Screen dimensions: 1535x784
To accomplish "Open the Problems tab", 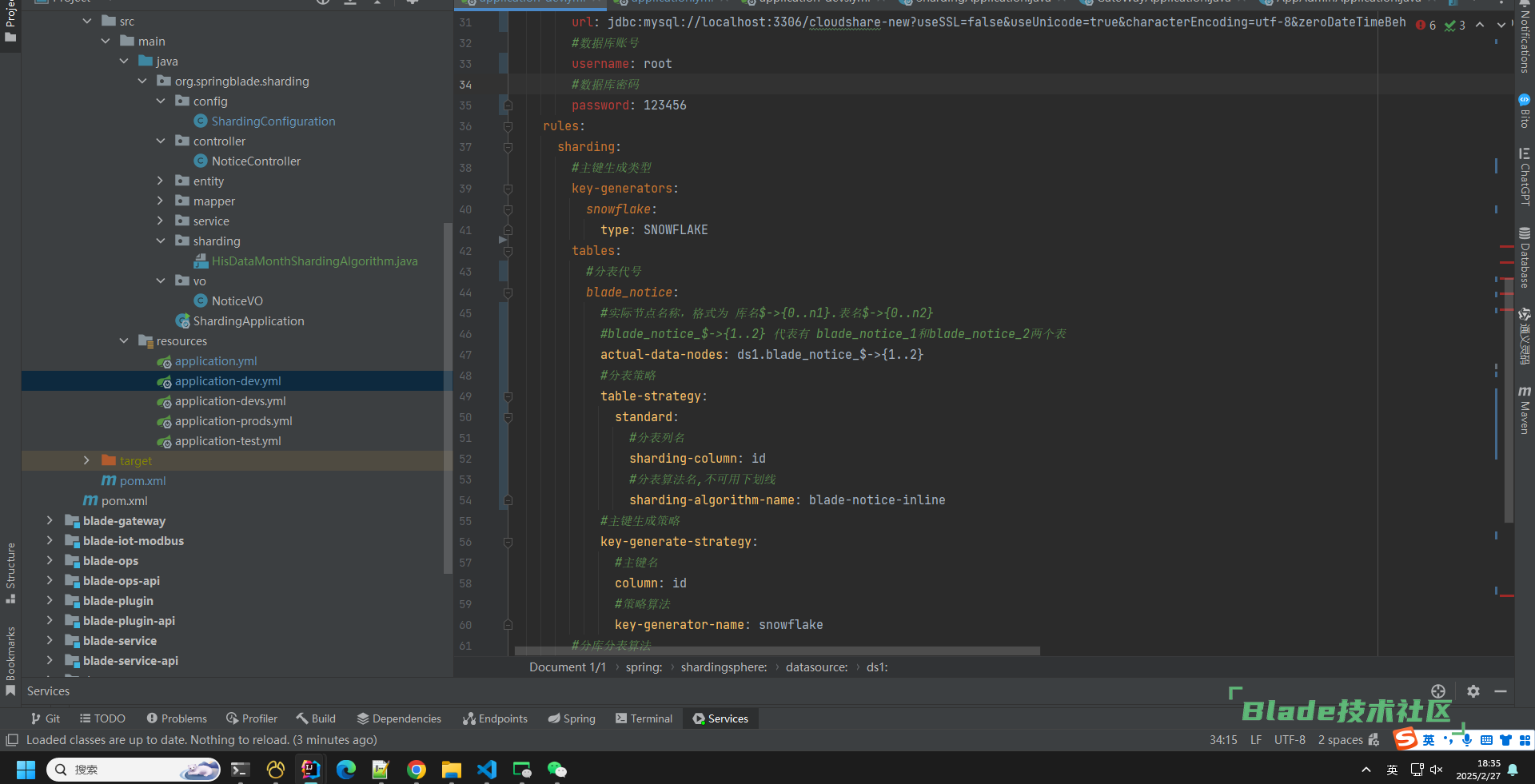I will (x=177, y=718).
